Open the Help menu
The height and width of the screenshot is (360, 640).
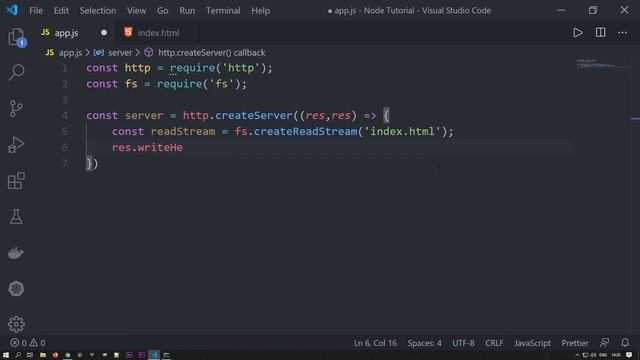coord(260,11)
